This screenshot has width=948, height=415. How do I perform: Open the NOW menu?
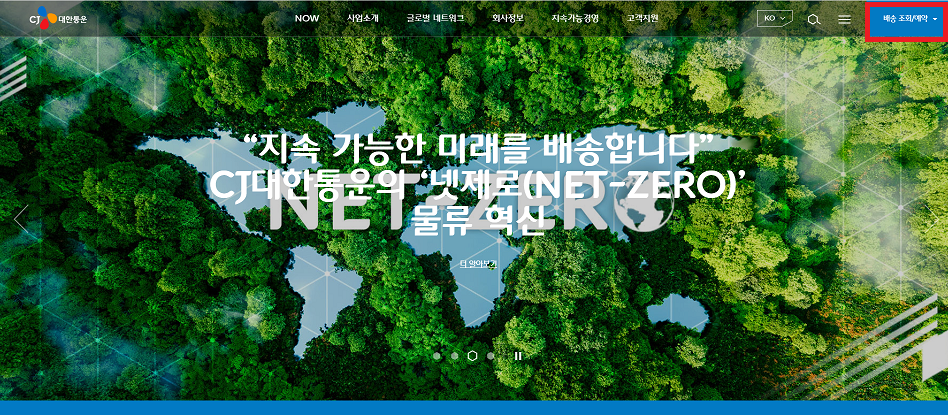pyautogui.click(x=307, y=18)
